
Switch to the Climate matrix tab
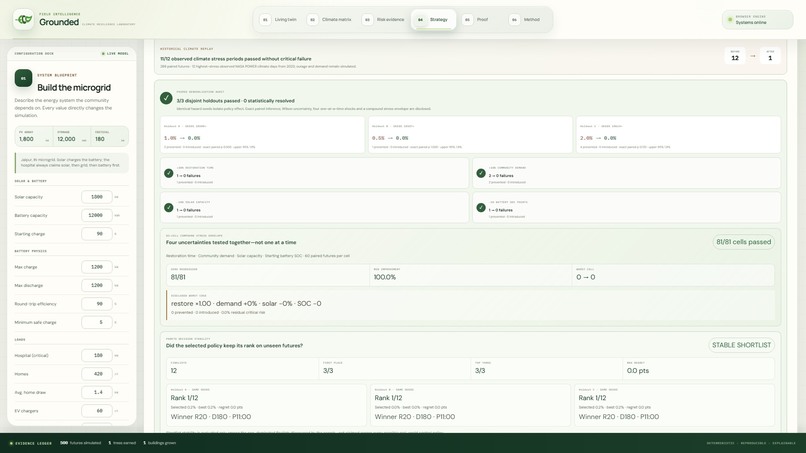point(331,20)
